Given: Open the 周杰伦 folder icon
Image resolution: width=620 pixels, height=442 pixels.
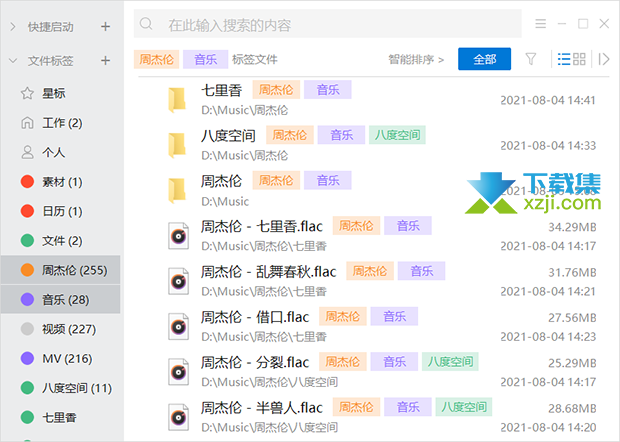Looking at the screenshot, I should pos(177,191).
